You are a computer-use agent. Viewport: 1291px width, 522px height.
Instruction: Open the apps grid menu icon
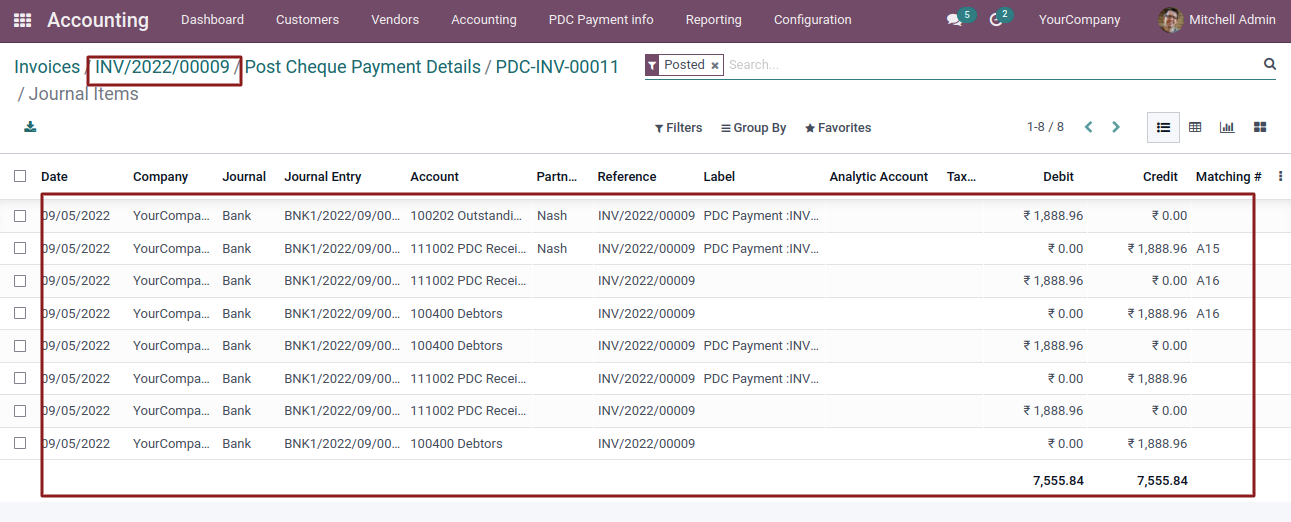[x=22, y=20]
